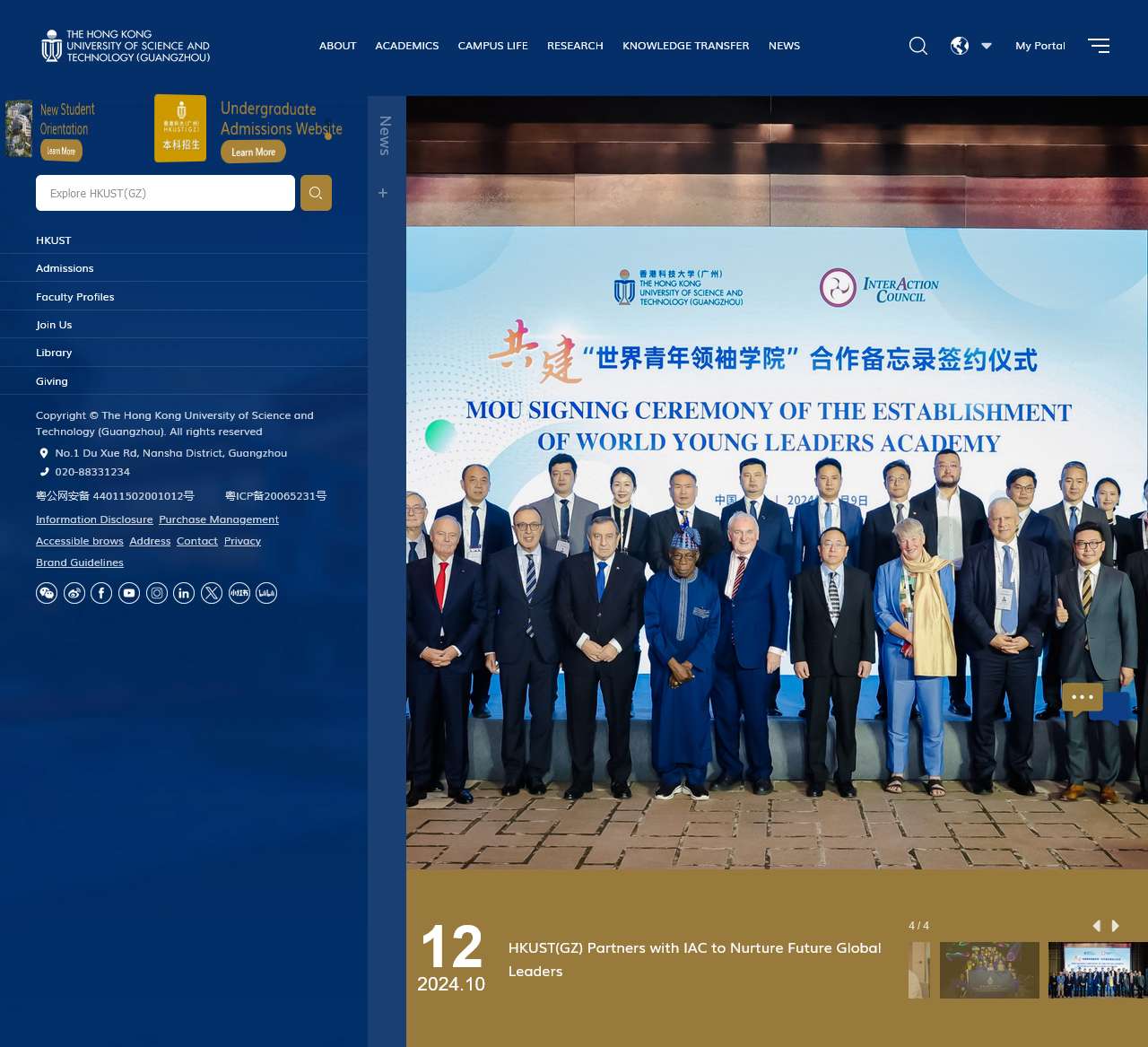Click the ICP number 粤ICP备20065231号
1148x1047 pixels.
[275, 496]
